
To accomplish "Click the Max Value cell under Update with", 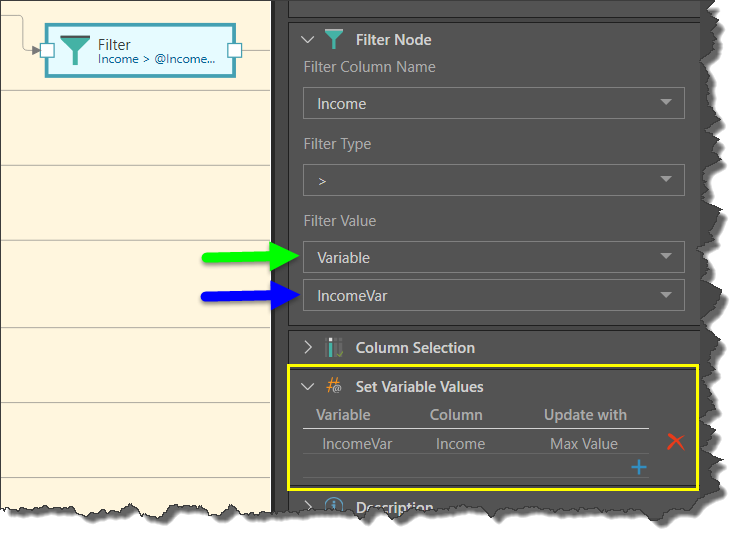I will tap(584, 444).
